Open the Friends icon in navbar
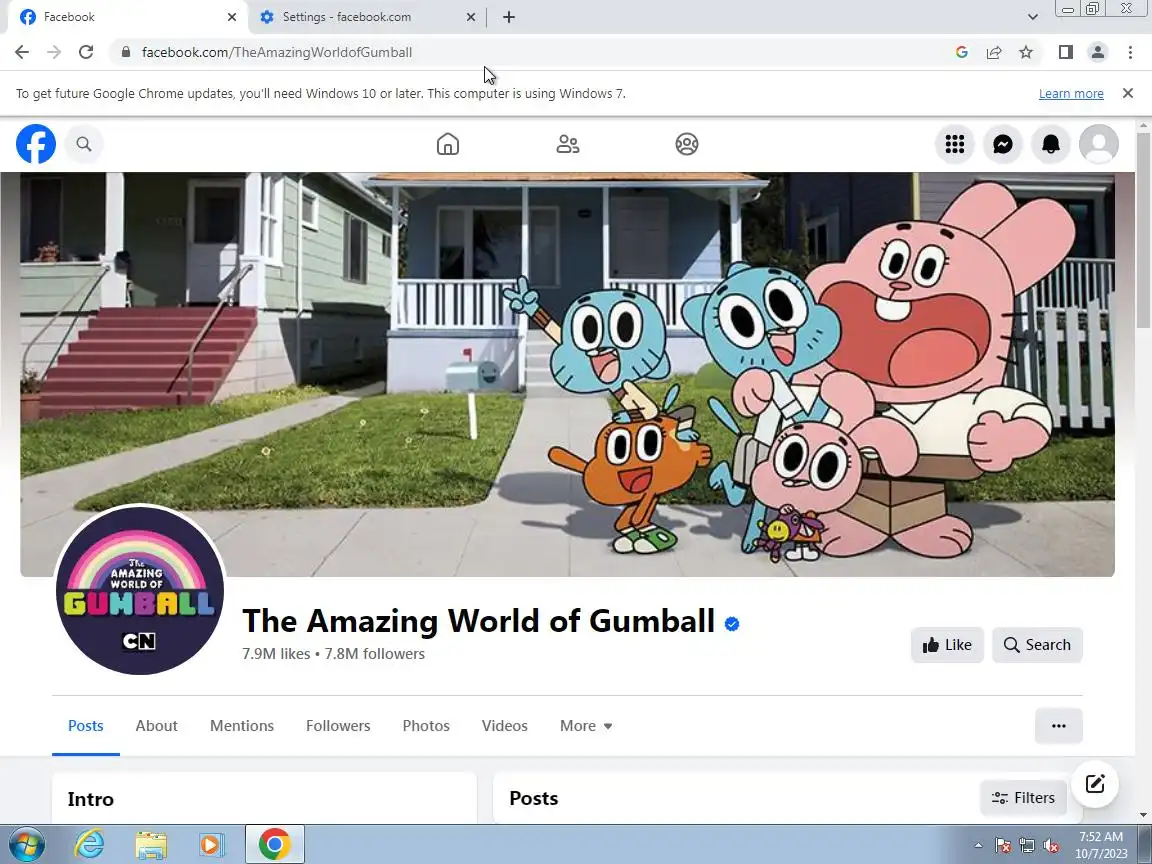Image resolution: width=1152 pixels, height=864 pixels. pos(567,144)
